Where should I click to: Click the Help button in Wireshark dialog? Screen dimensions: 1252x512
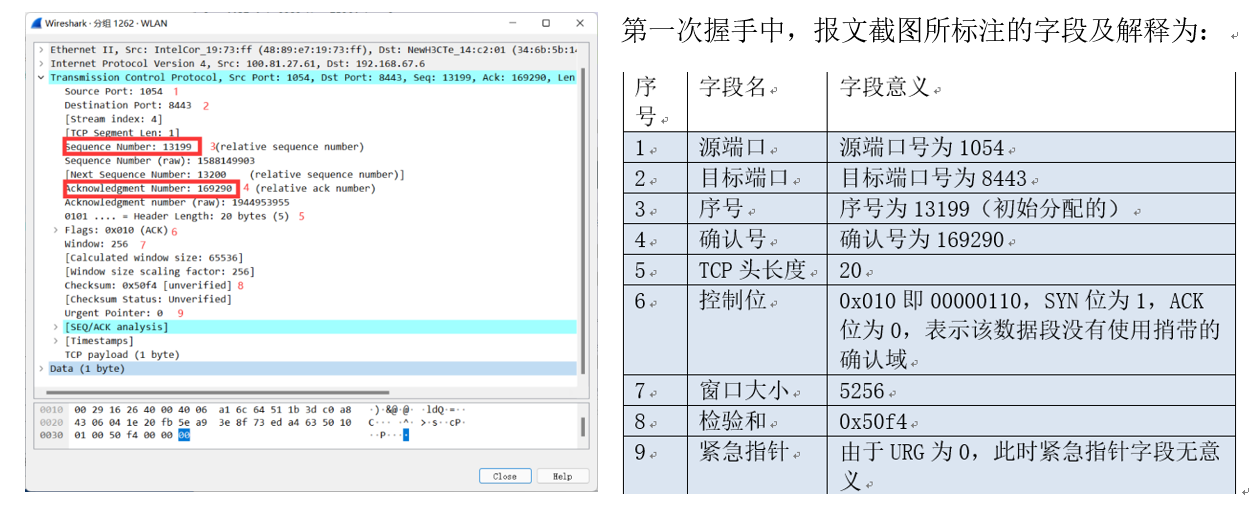click(x=562, y=476)
